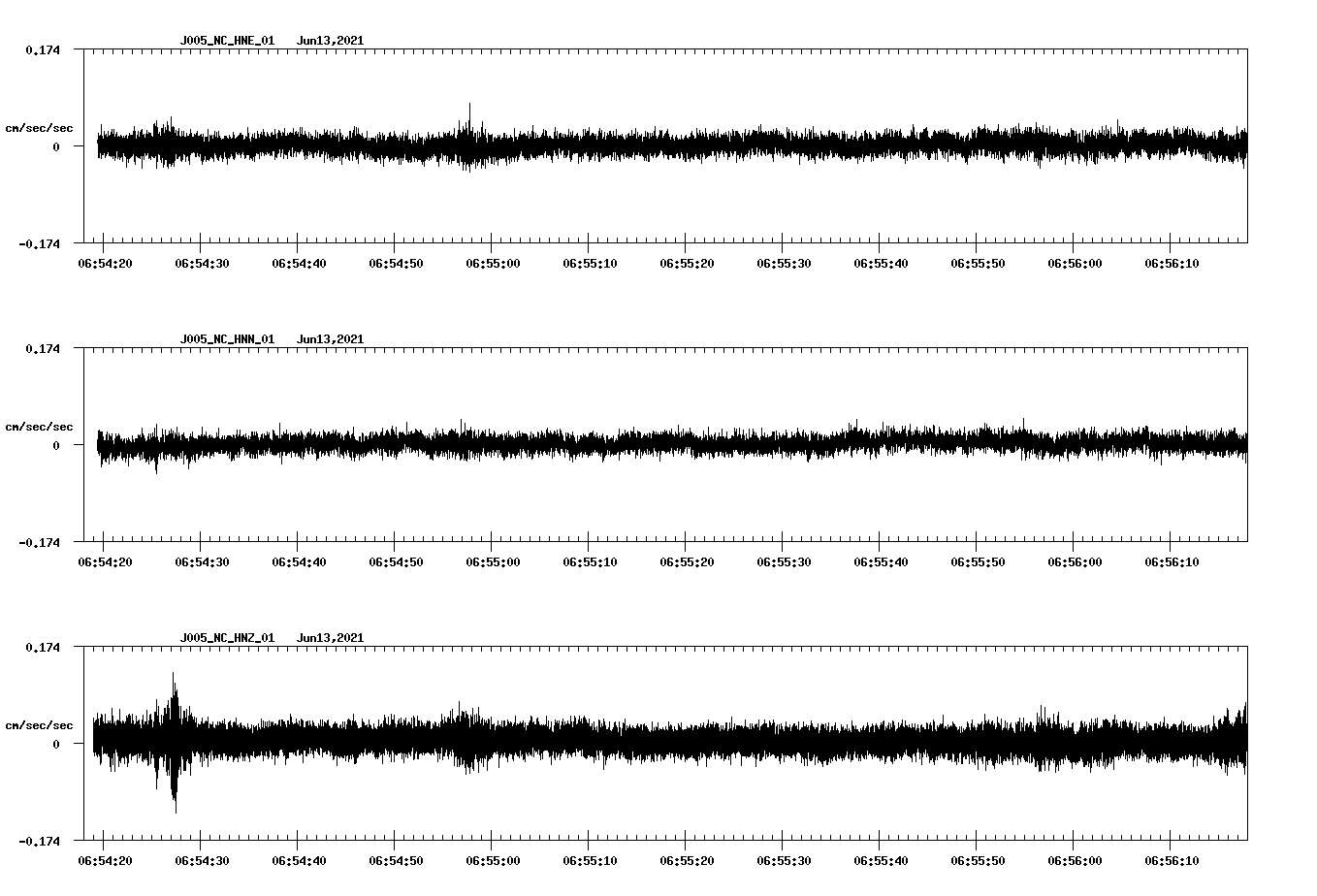Click the -0.174 lower limit on HNE axis
Screen dimensions: 1317x896
(39, 243)
